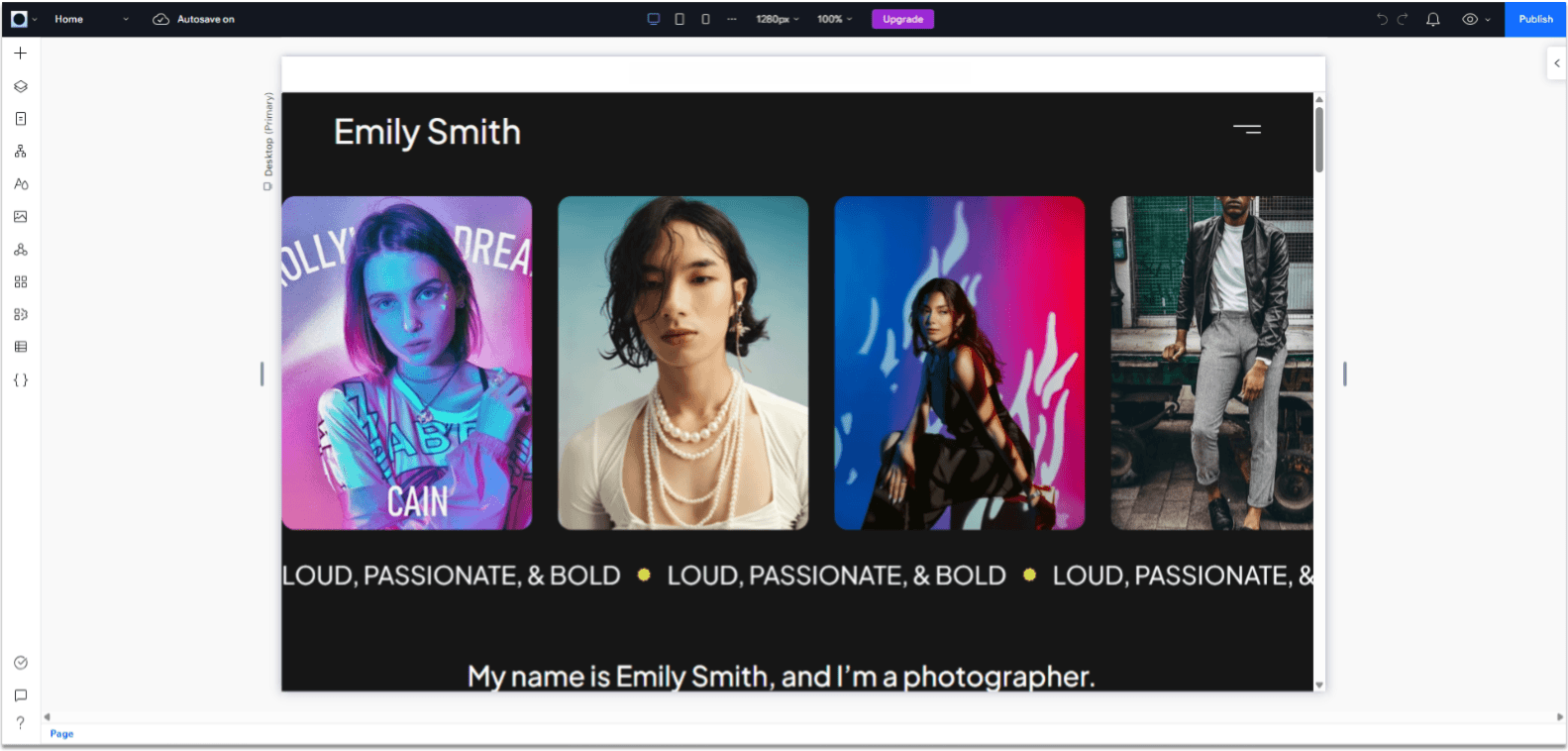Open the Add Elements panel plus icon
1568x751 pixels.
[x=20, y=54]
